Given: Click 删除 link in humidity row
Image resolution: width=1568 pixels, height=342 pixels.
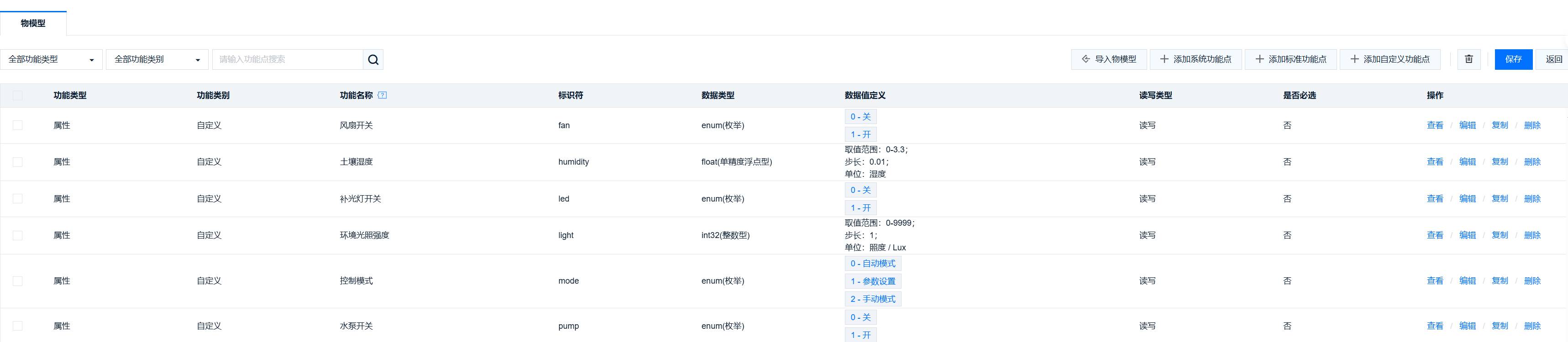Looking at the screenshot, I should (x=1532, y=162).
